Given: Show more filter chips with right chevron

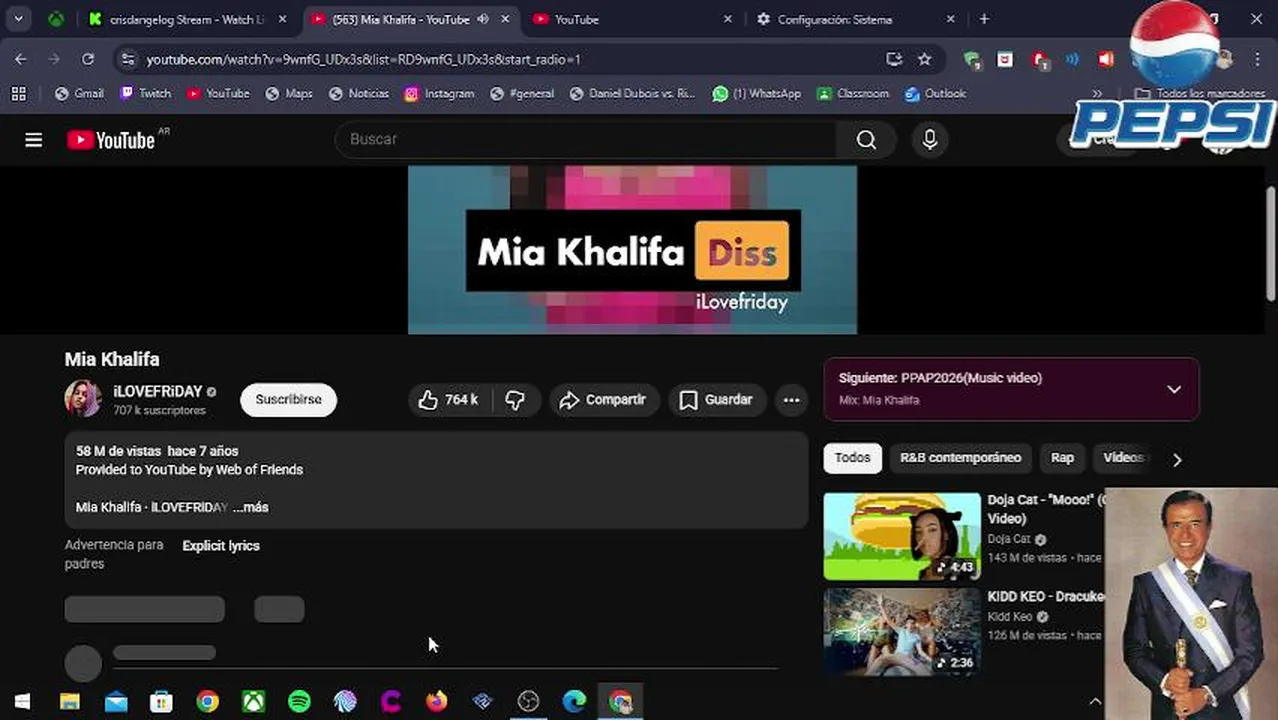Looking at the screenshot, I should [1177, 459].
